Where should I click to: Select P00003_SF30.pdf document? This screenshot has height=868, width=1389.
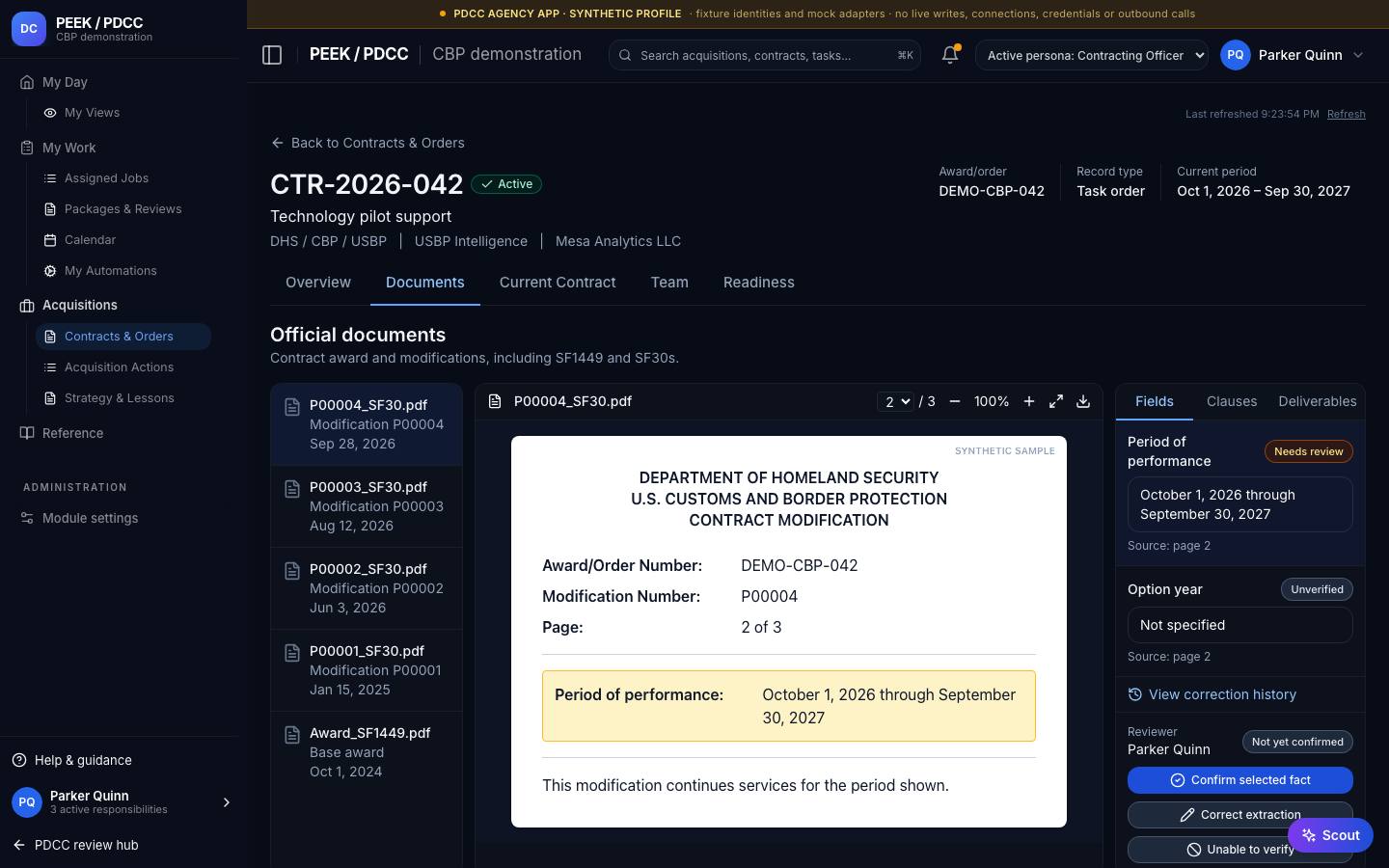[367, 506]
